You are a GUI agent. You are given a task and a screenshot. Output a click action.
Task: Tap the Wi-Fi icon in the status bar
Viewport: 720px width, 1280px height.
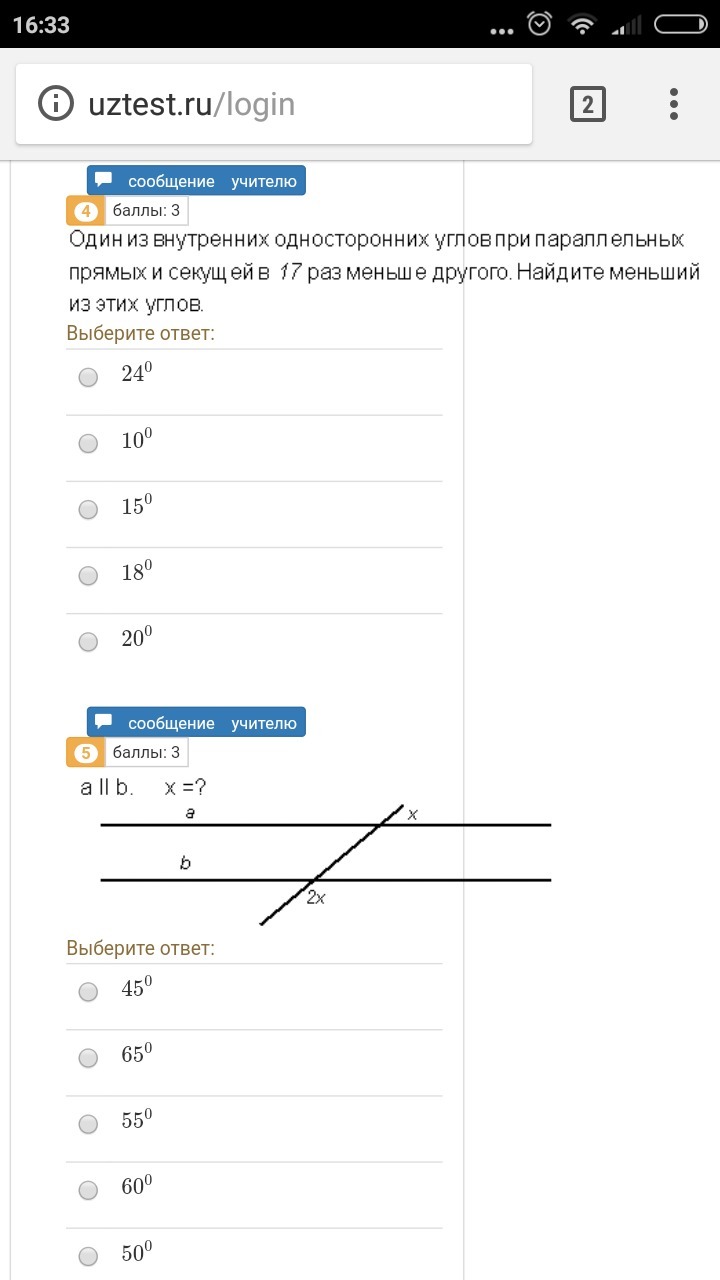[x=583, y=23]
